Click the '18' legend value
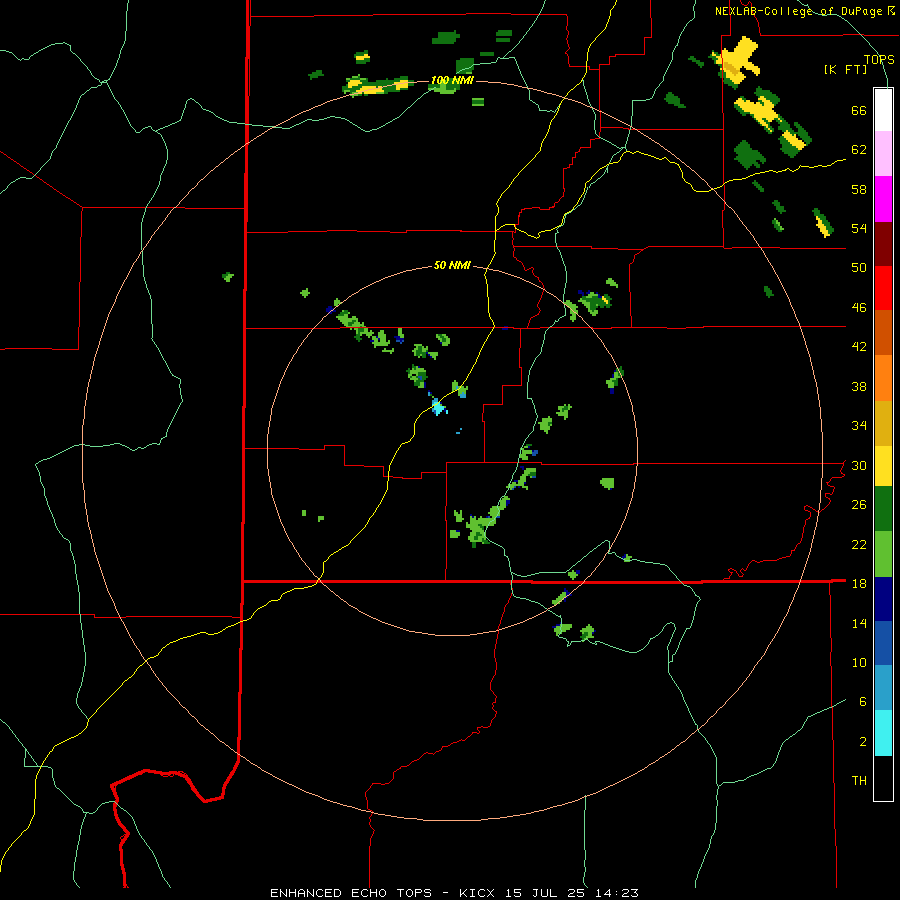This screenshot has height=900, width=900. tap(859, 584)
